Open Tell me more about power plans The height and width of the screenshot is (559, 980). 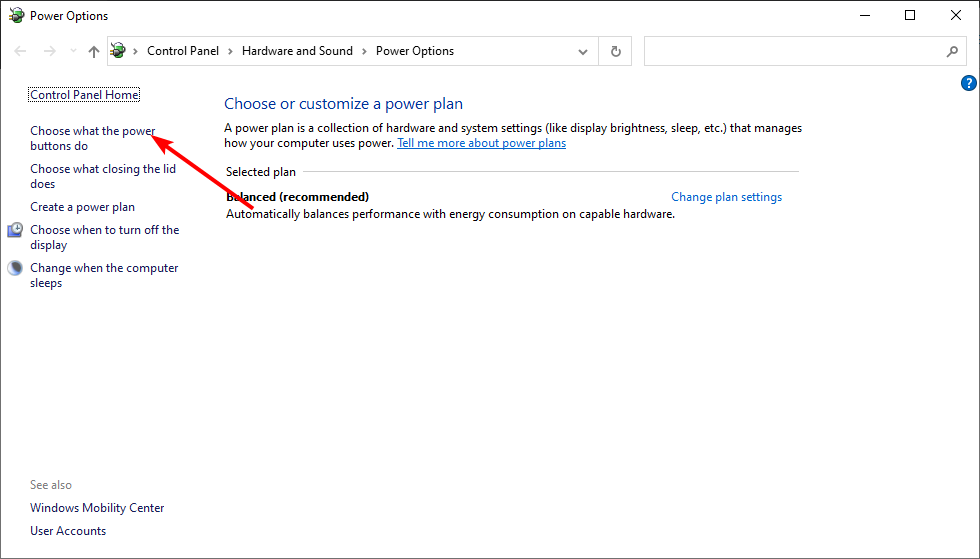tap(481, 143)
